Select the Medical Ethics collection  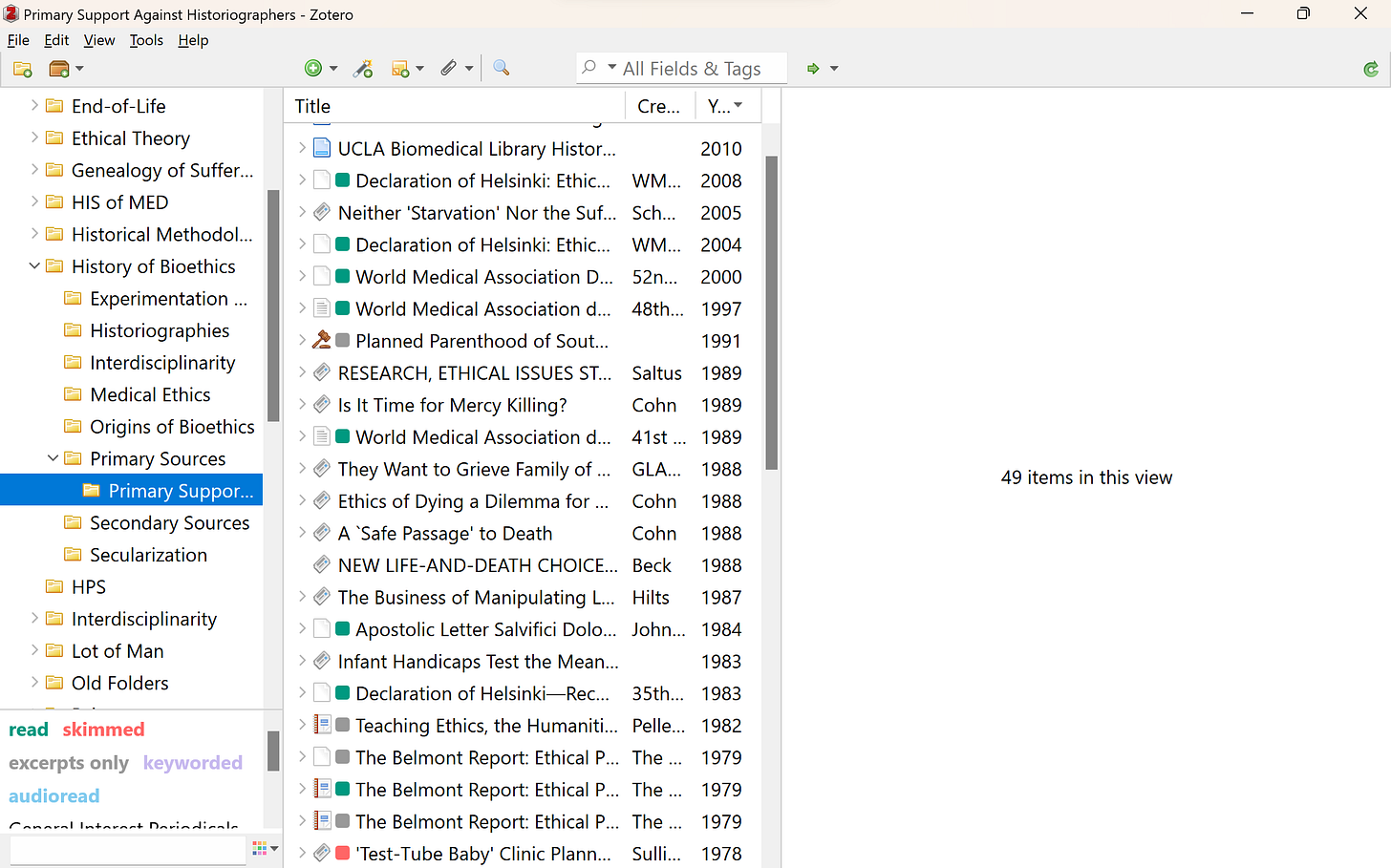pyautogui.click(x=150, y=394)
